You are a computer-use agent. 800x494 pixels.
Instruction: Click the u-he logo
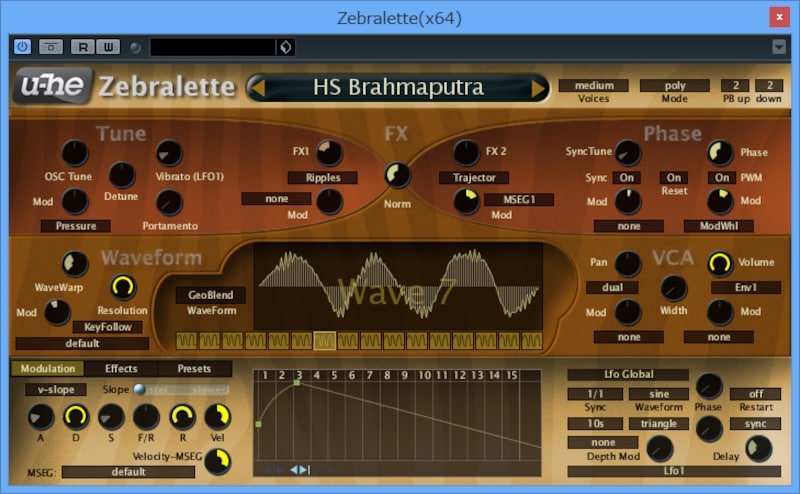tap(52, 87)
